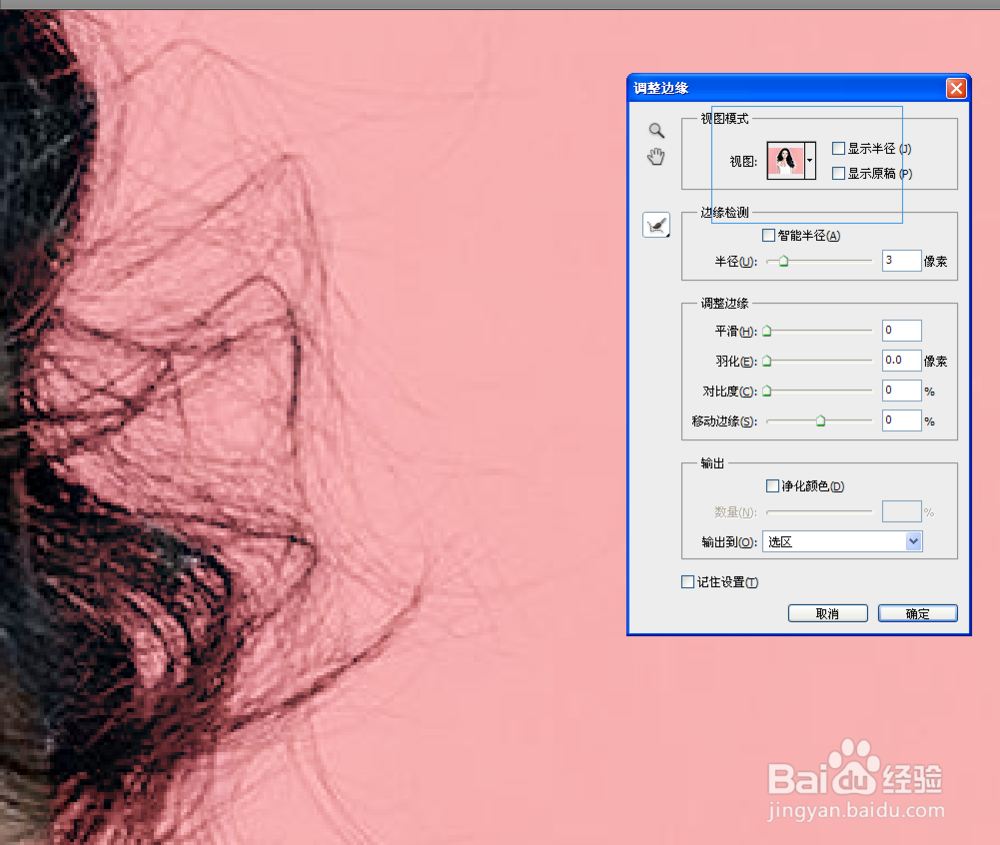The image size is (1000, 845).
Task: Toggle 智能半径(A) checkbox
Action: point(768,236)
